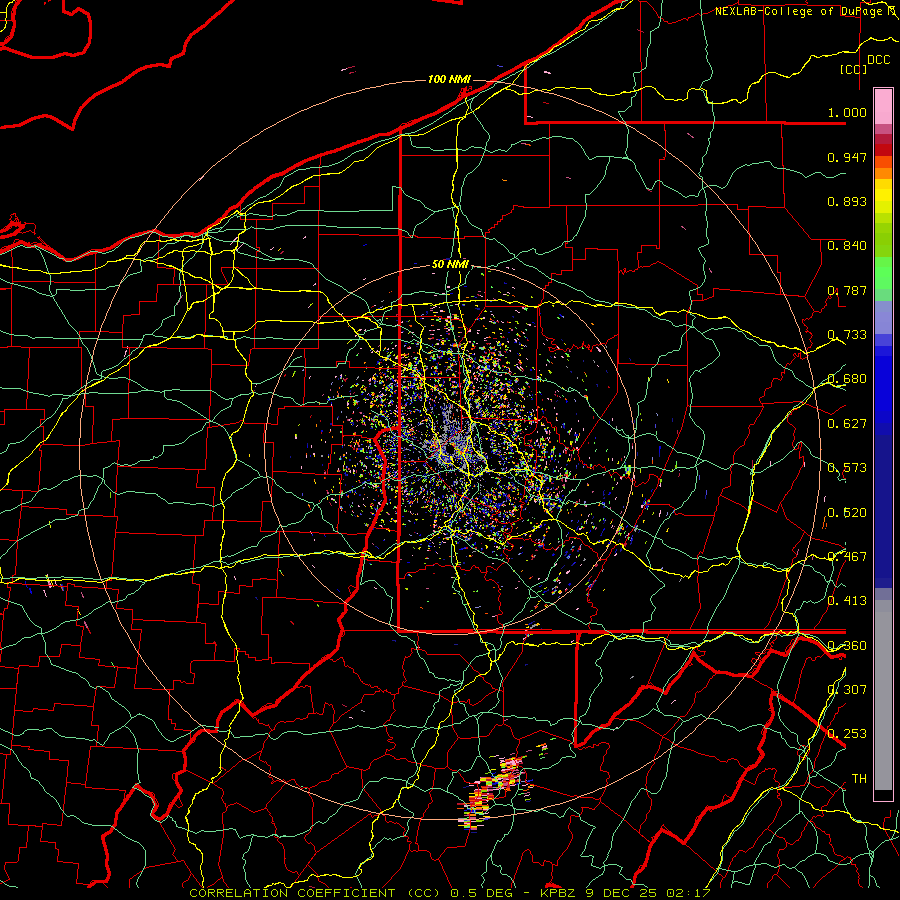Click the TH threshold label

click(x=859, y=779)
